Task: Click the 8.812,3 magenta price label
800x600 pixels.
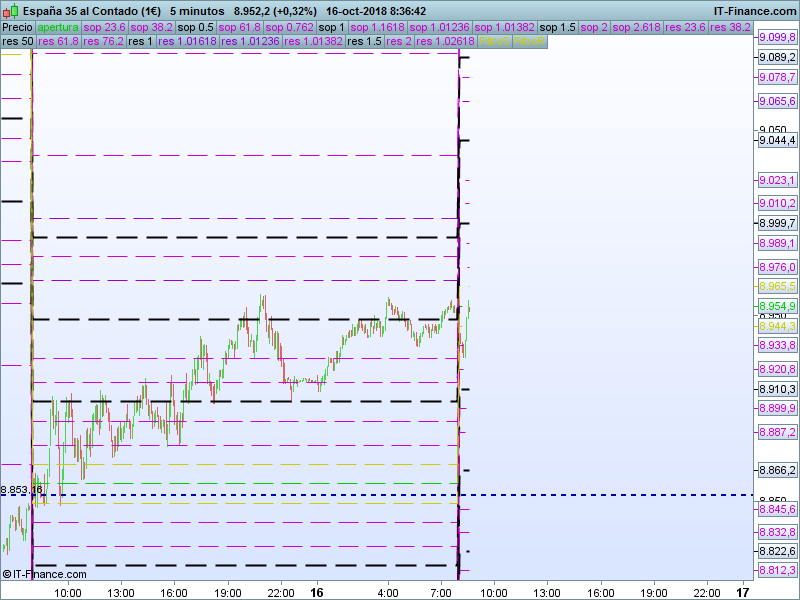Action: tap(777, 570)
